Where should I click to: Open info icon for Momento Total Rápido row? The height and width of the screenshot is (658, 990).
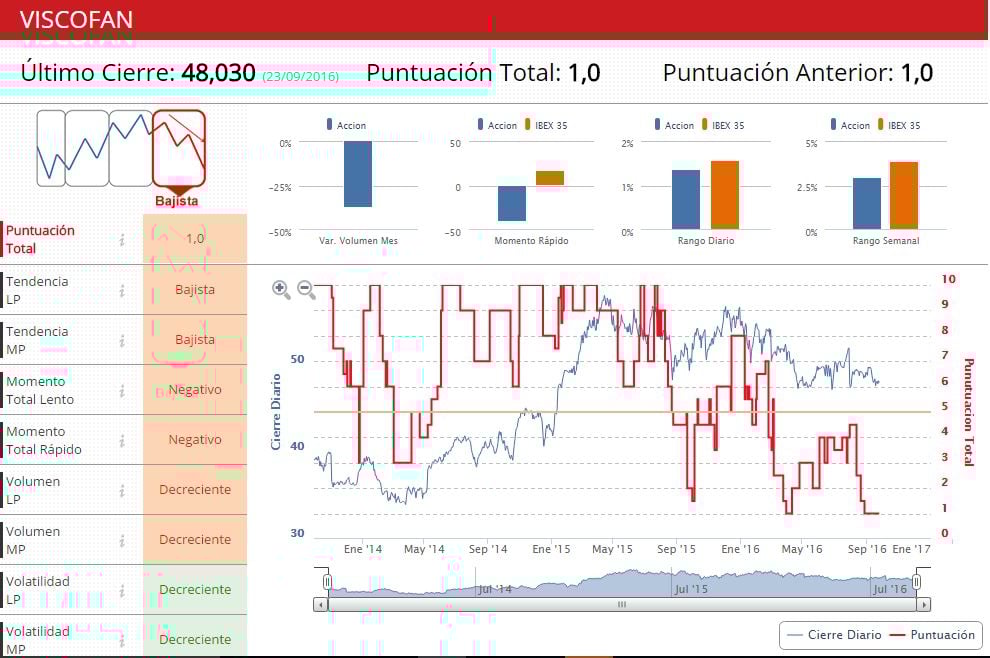(122, 441)
